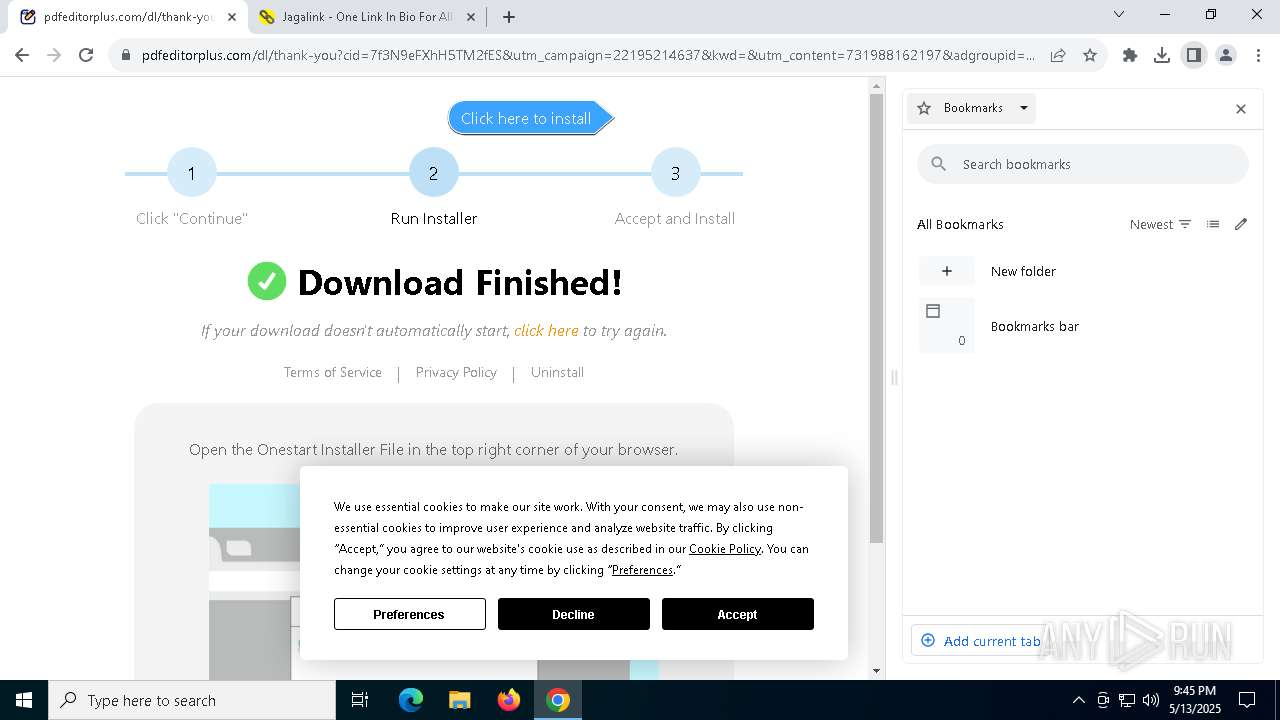This screenshot has width=1280, height=720.
Task: Open the tab search chevron
Action: click(x=1119, y=14)
